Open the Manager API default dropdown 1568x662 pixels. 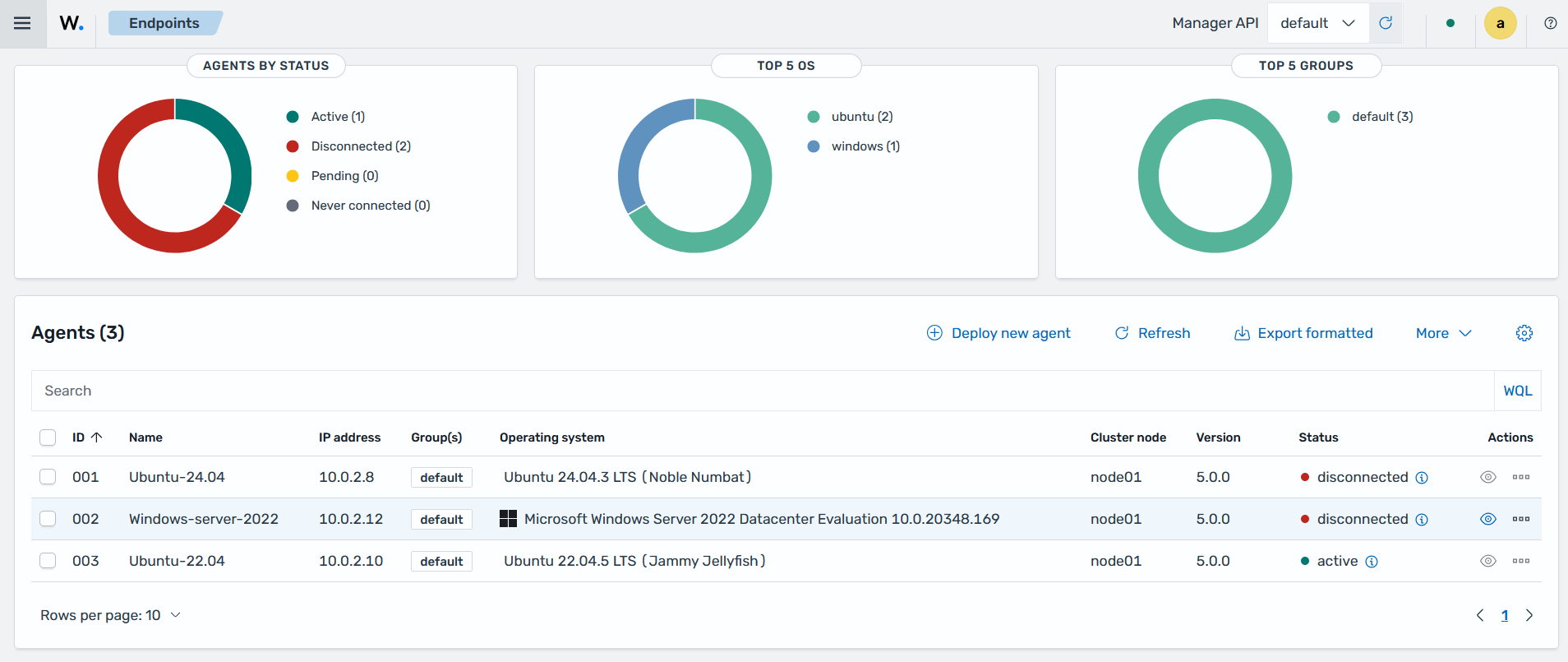point(1318,23)
